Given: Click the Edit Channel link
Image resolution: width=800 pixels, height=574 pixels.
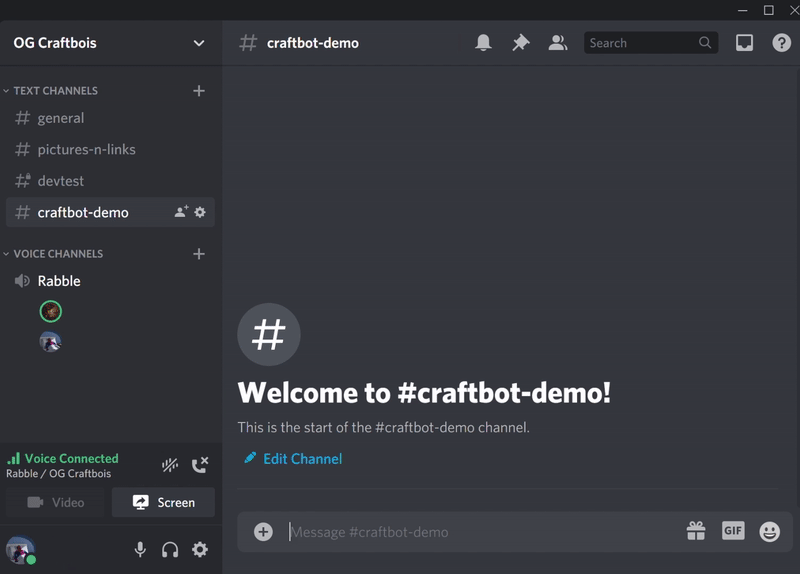Looking at the screenshot, I should [x=303, y=459].
